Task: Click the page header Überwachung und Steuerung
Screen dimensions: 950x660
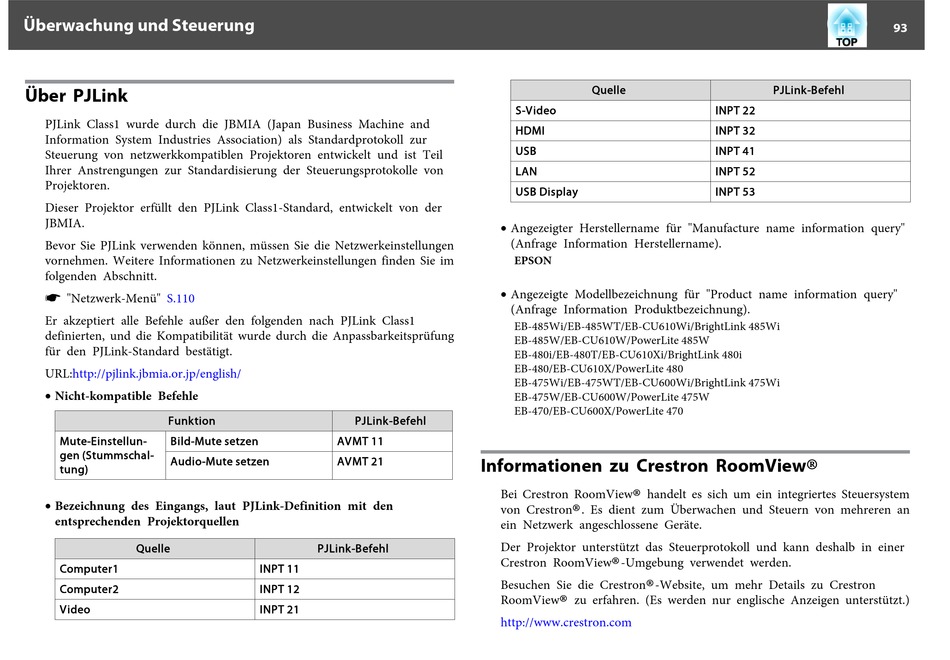Action: tap(139, 25)
